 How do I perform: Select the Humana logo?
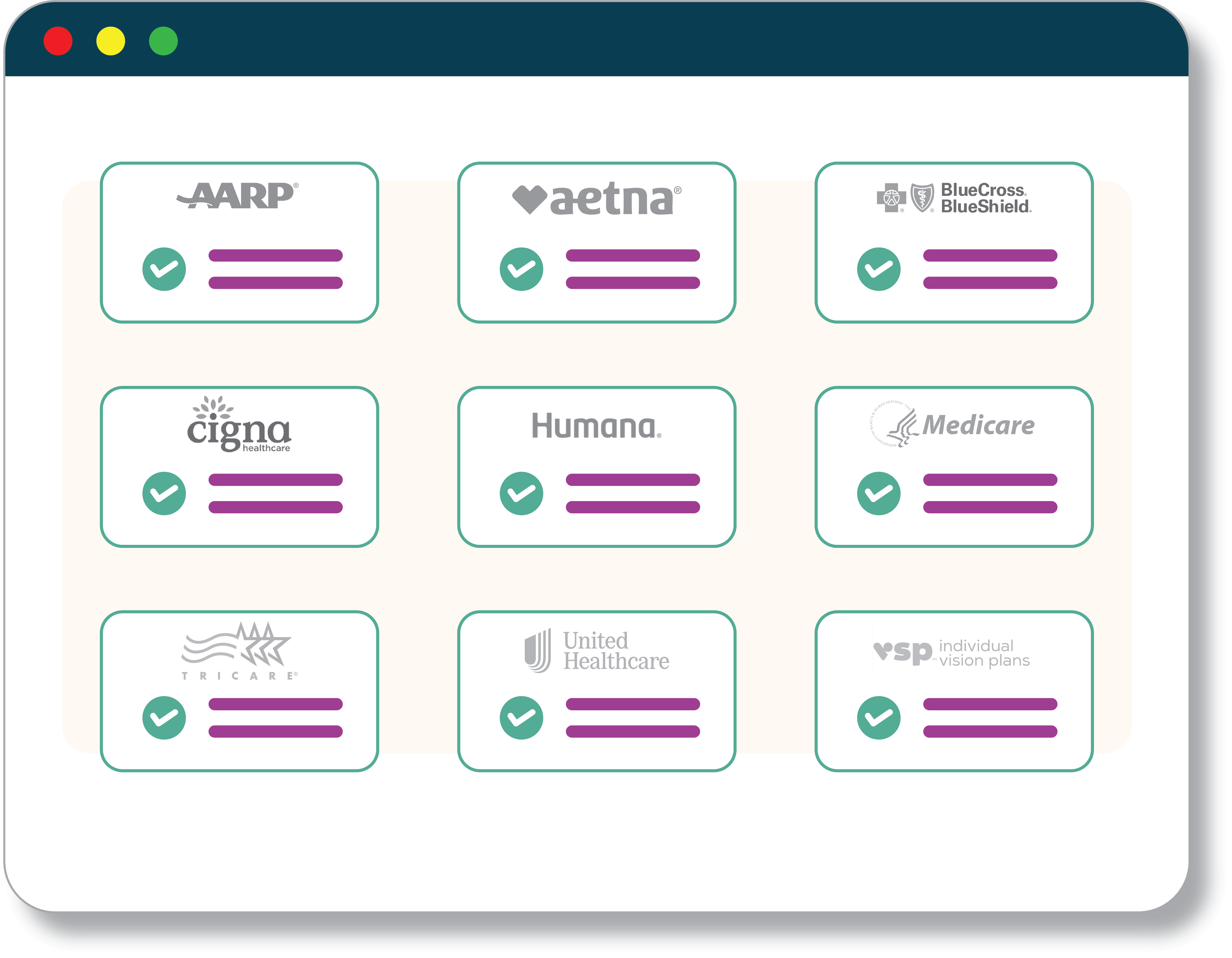[596, 426]
